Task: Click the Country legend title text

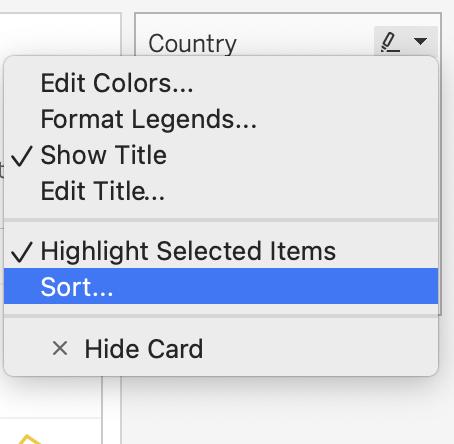Action: [x=192, y=43]
